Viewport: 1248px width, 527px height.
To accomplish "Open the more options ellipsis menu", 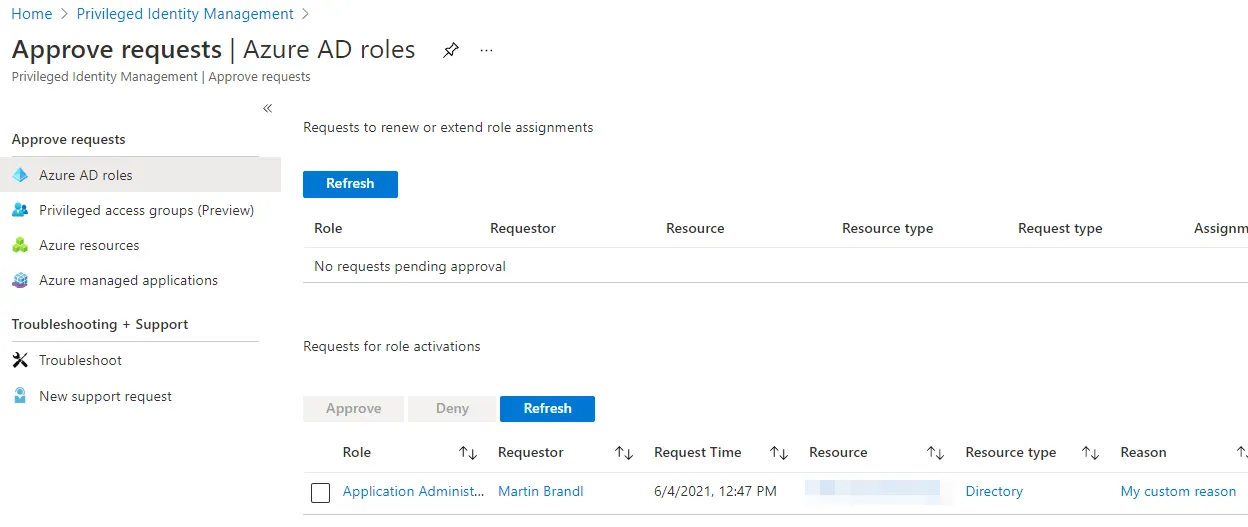I will pos(487,50).
